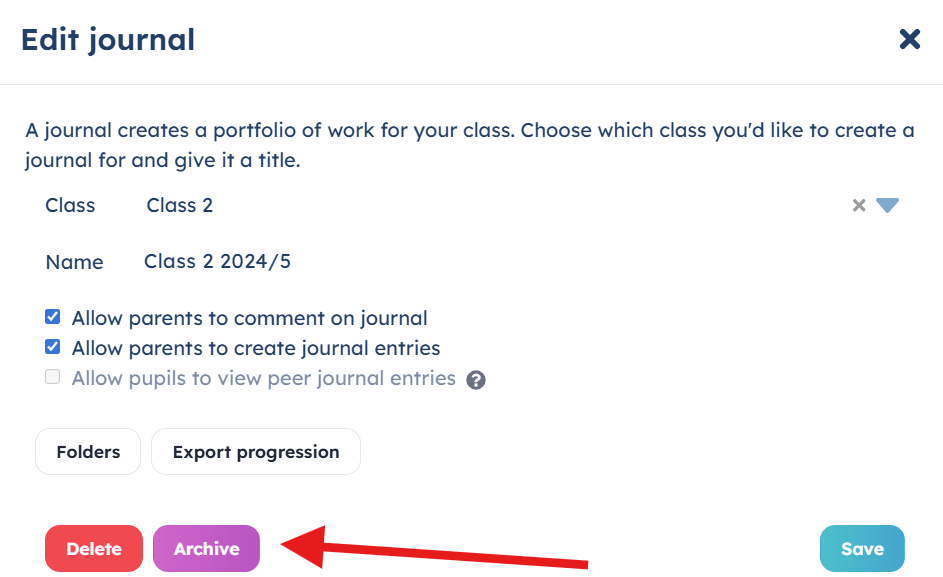Click the Name field label

pyautogui.click(x=75, y=262)
